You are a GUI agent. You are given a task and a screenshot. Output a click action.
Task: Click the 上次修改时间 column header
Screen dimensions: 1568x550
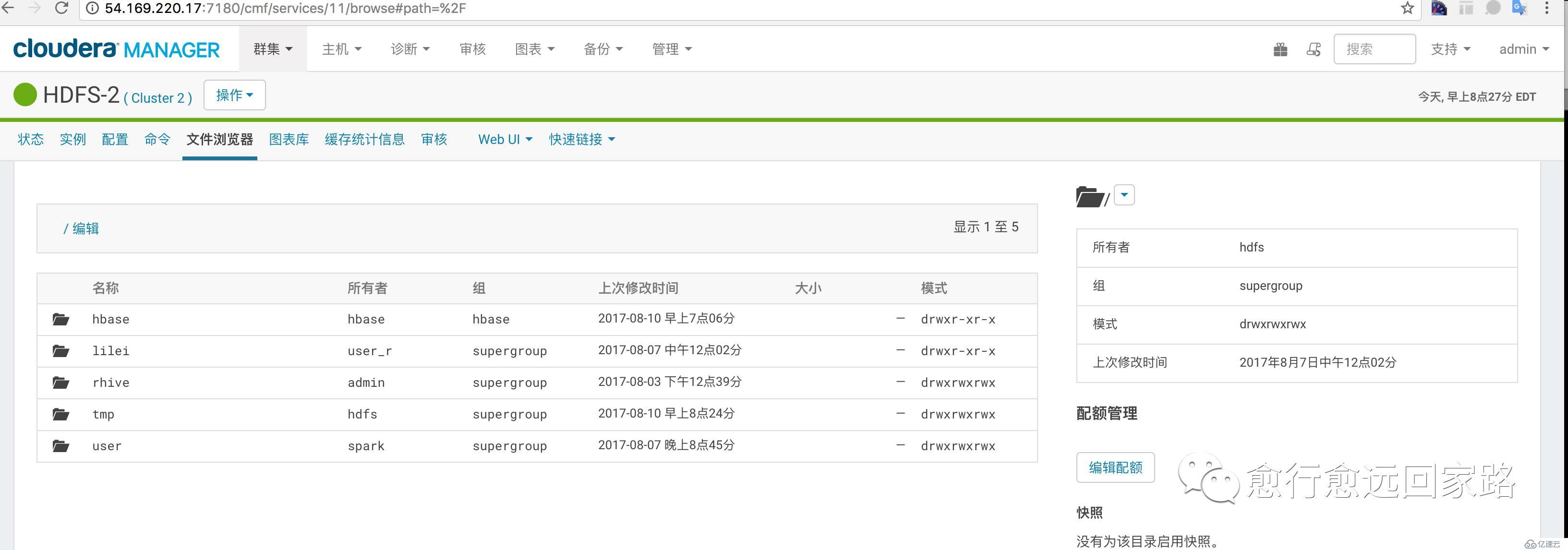(x=638, y=288)
